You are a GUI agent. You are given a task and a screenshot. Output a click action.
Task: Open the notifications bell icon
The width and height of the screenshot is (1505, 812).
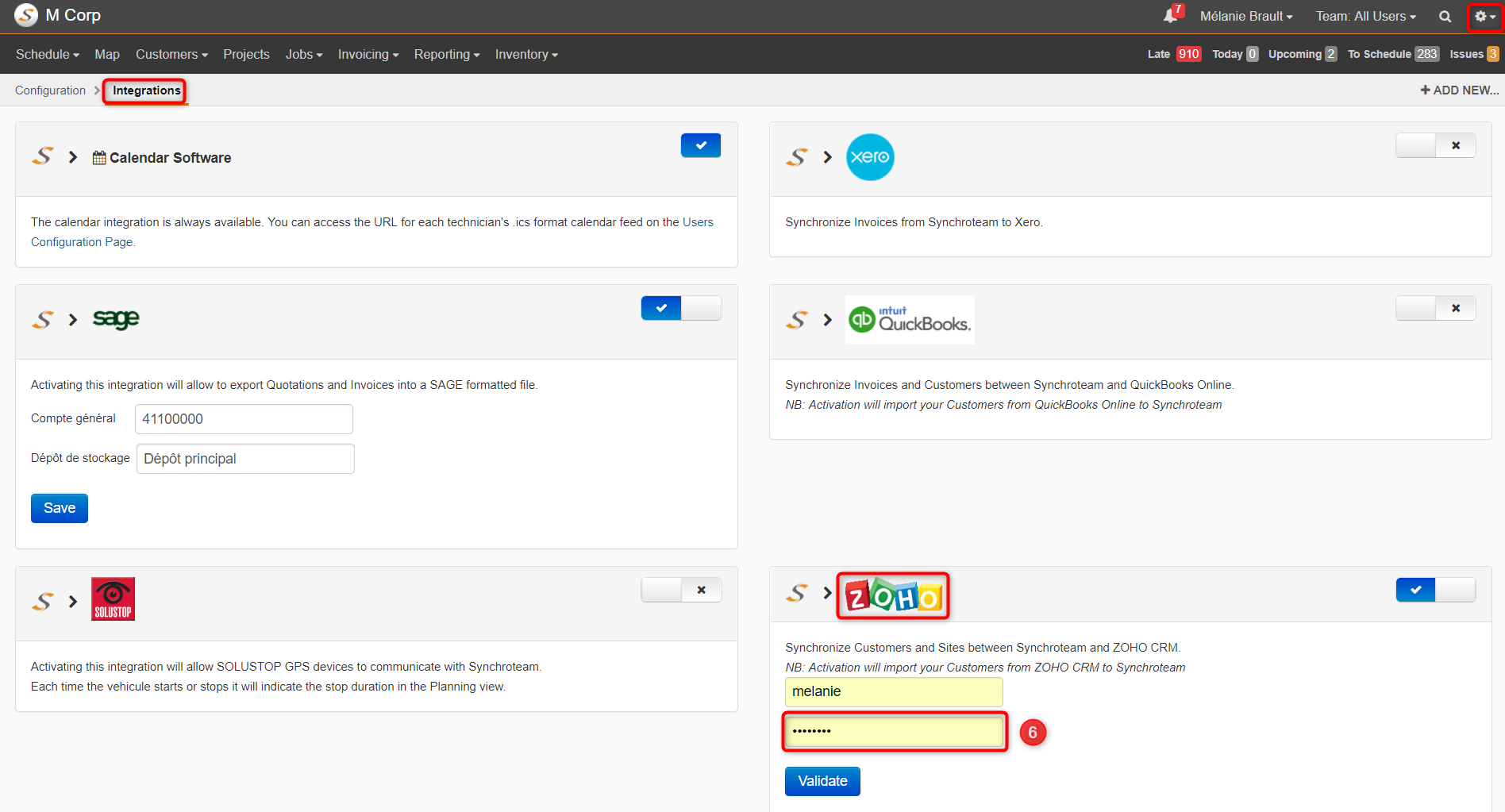point(1172,15)
